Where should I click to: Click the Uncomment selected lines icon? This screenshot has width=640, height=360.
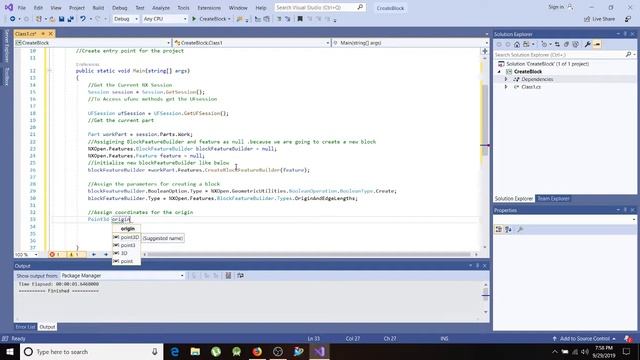click(288, 19)
